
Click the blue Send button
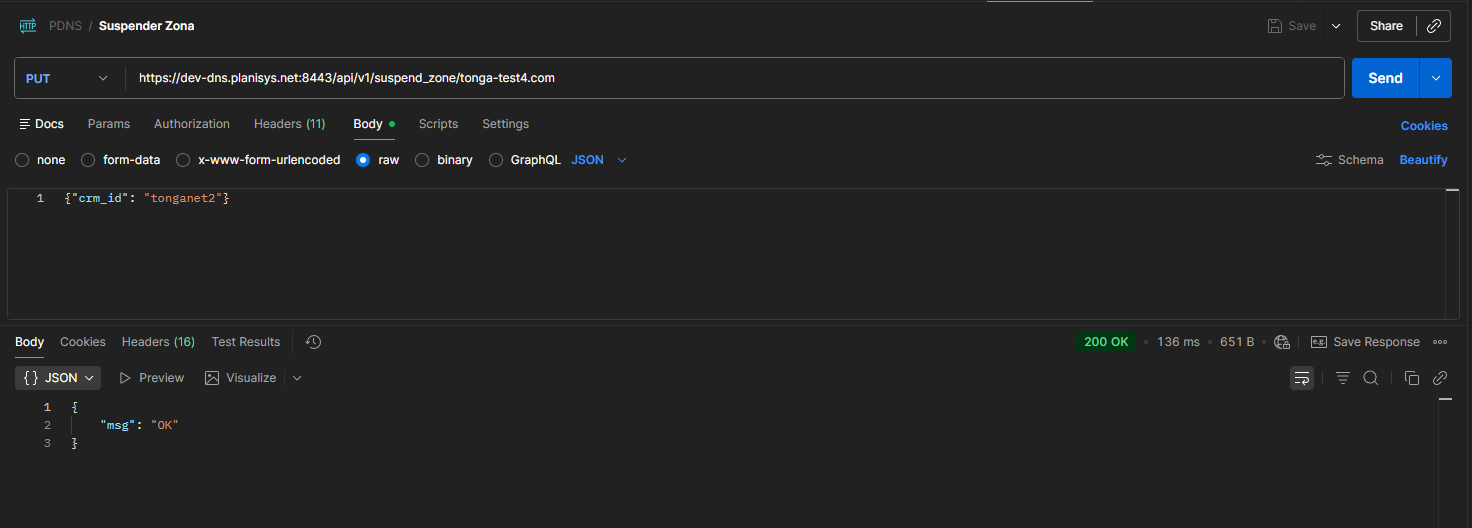pyautogui.click(x=1386, y=78)
